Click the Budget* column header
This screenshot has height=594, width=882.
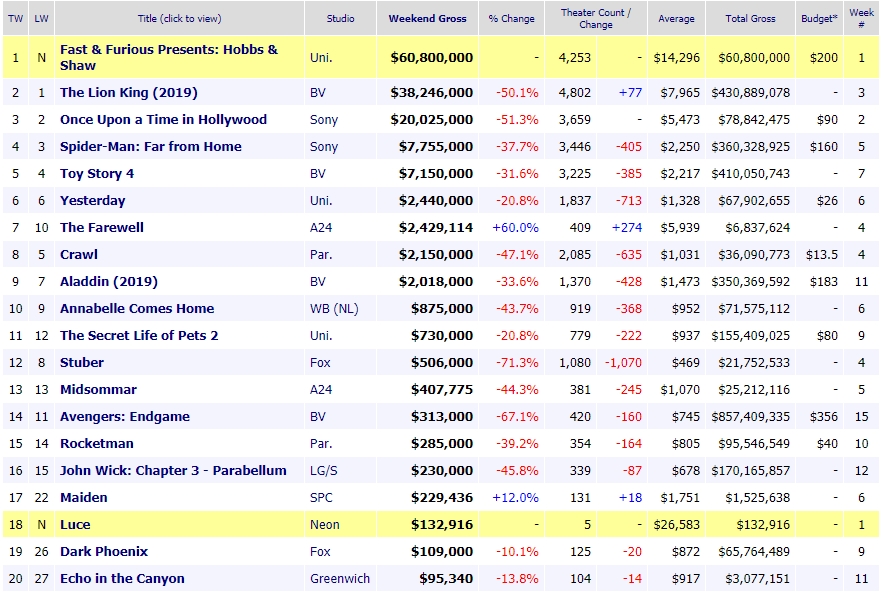pos(820,19)
